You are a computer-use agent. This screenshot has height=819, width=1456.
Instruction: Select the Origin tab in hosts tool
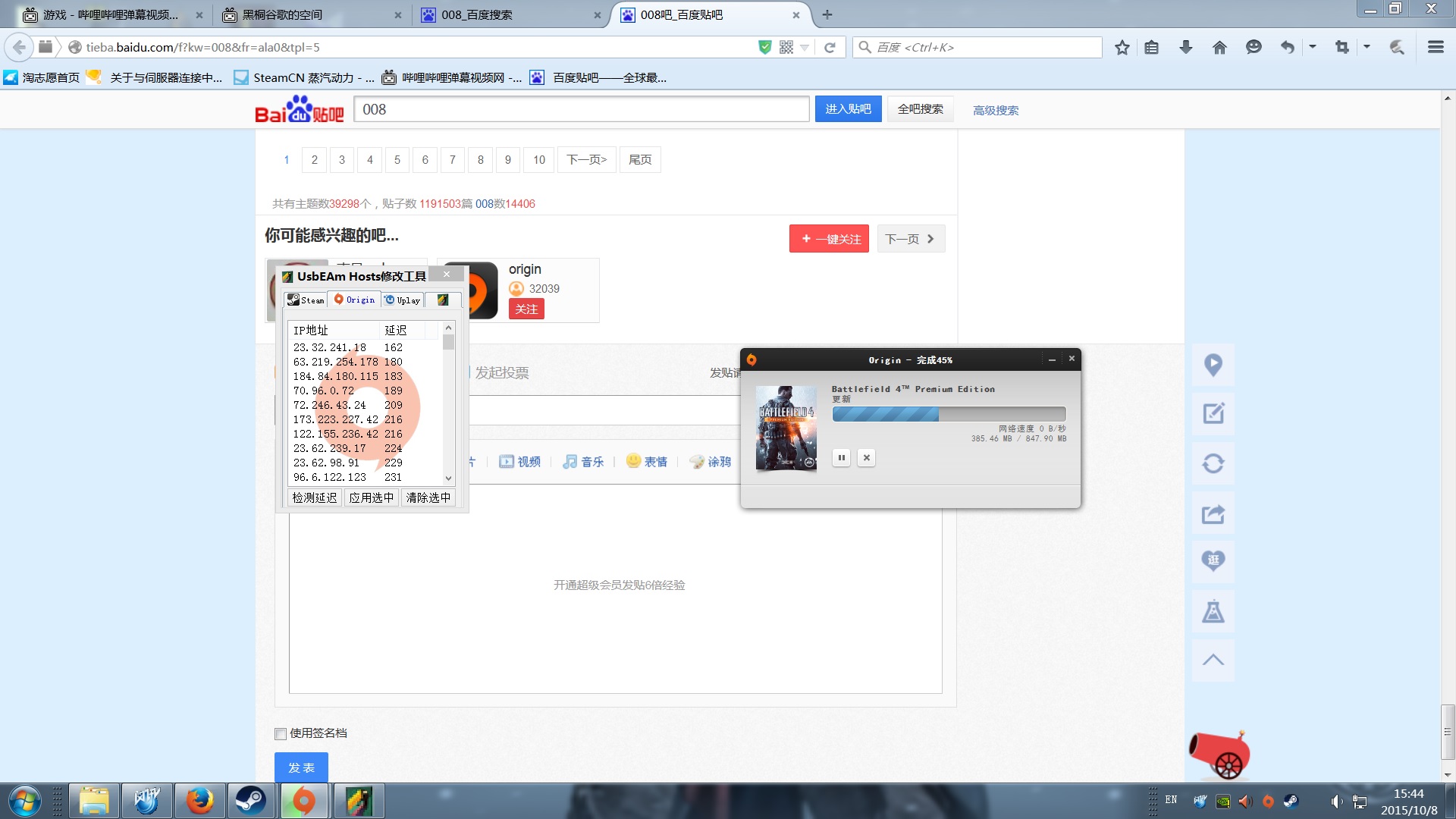coord(354,300)
